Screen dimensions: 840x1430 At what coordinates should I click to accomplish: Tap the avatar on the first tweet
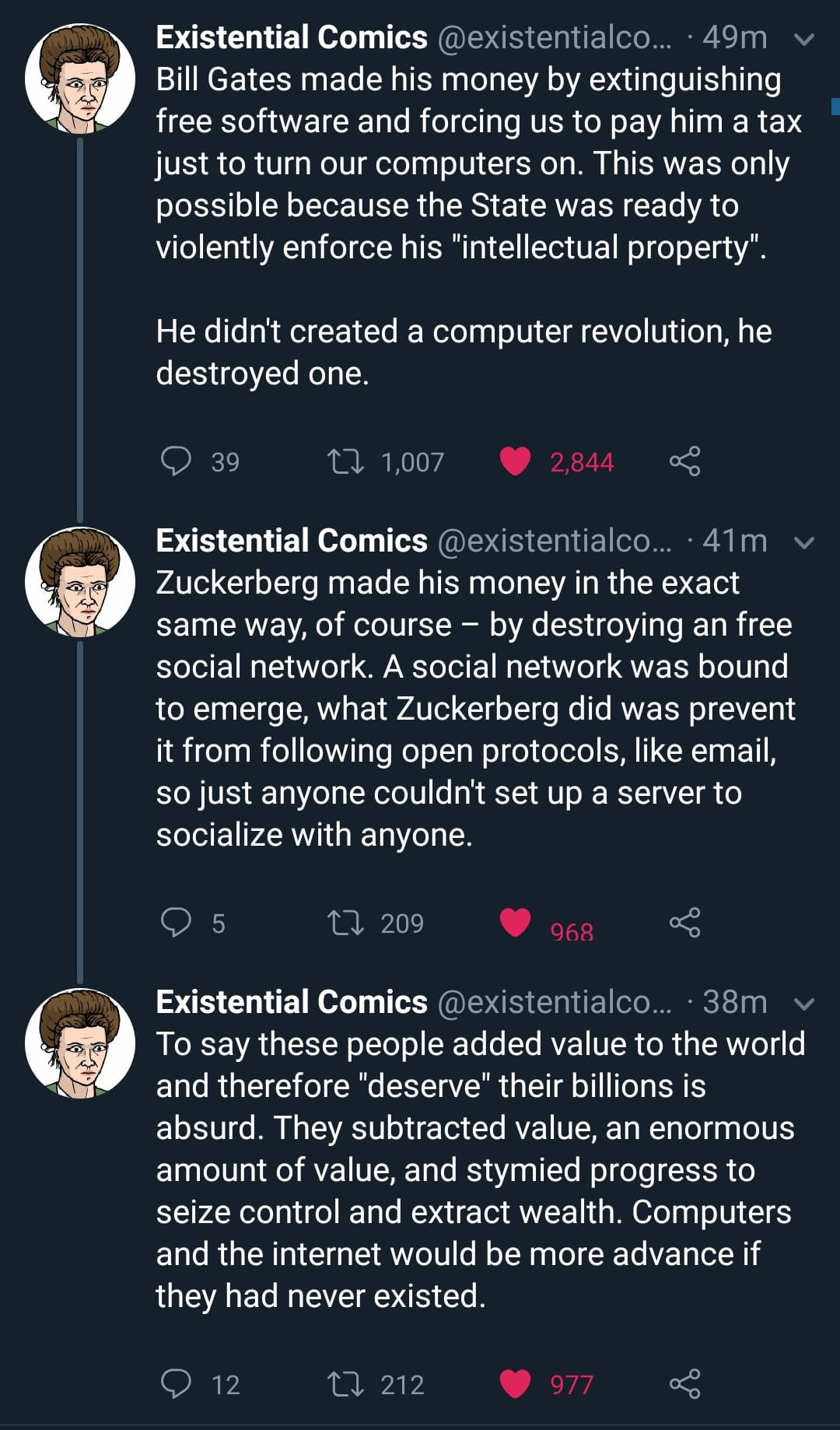(79, 79)
